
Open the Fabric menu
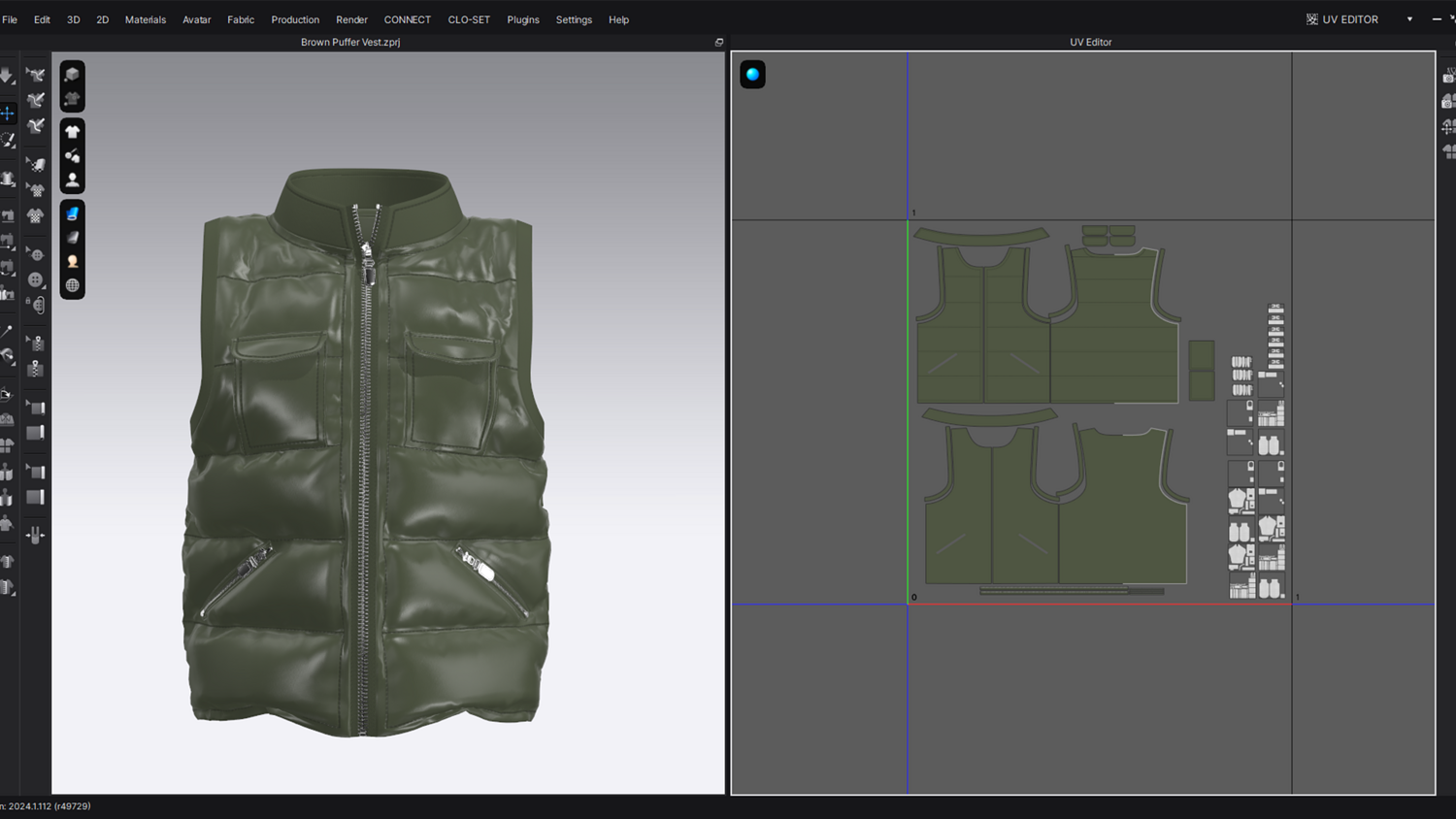pos(241,19)
